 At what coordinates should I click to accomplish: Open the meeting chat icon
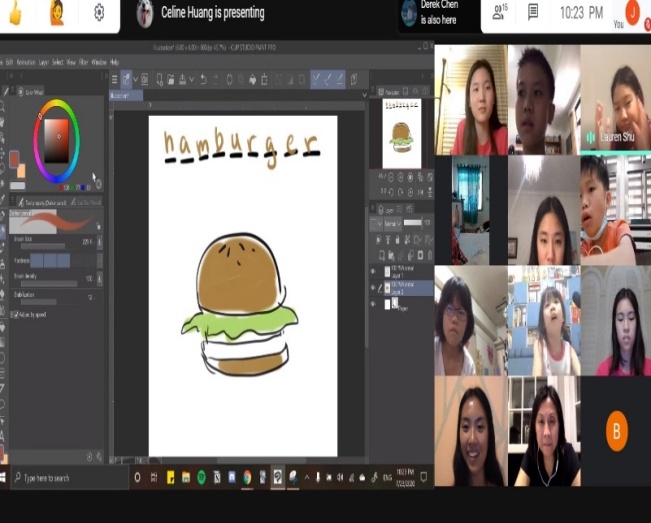pos(533,12)
